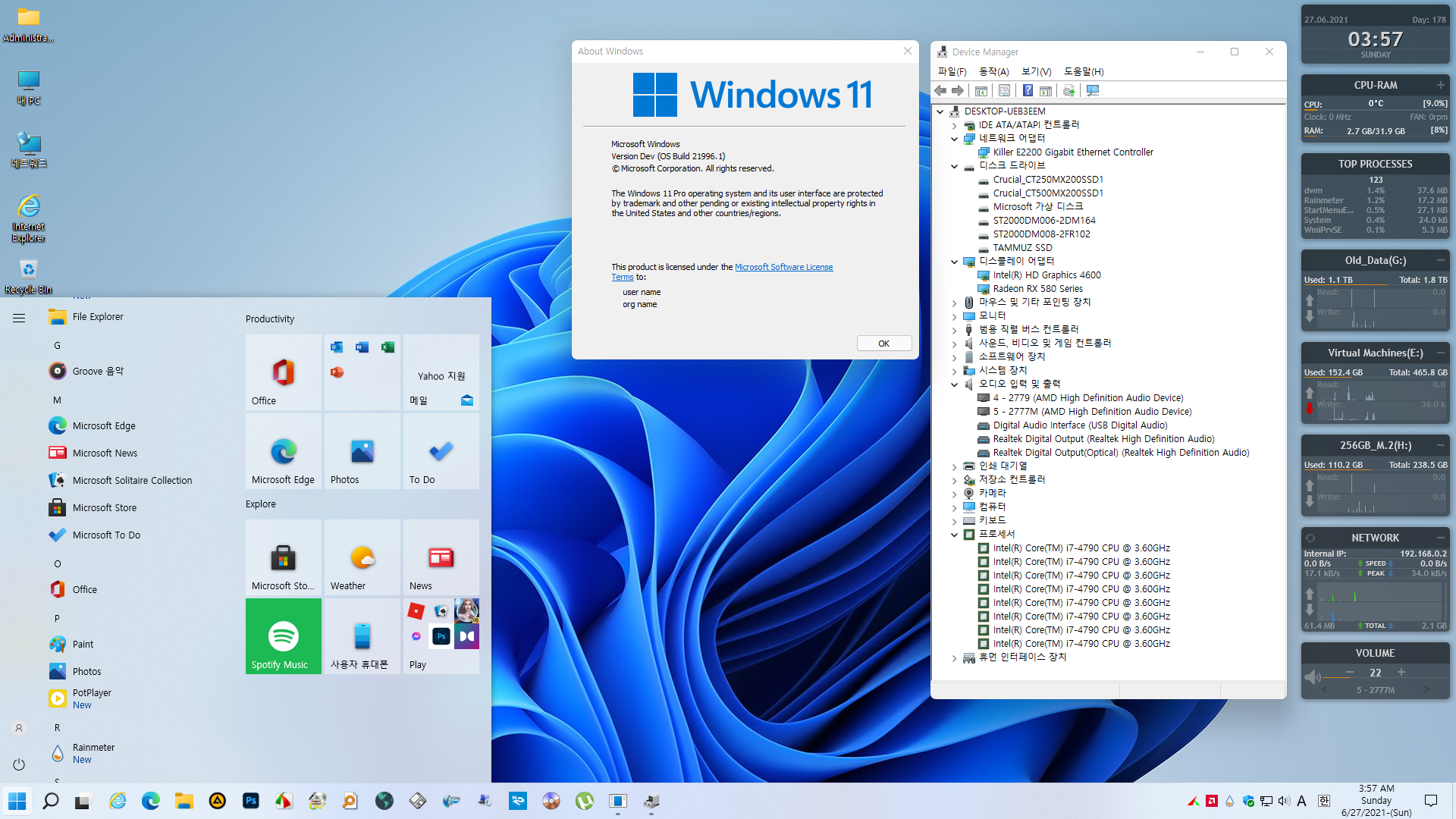Open Microsoft Store tile
Viewport: 1456px width, 819px height.
pyautogui.click(x=284, y=557)
